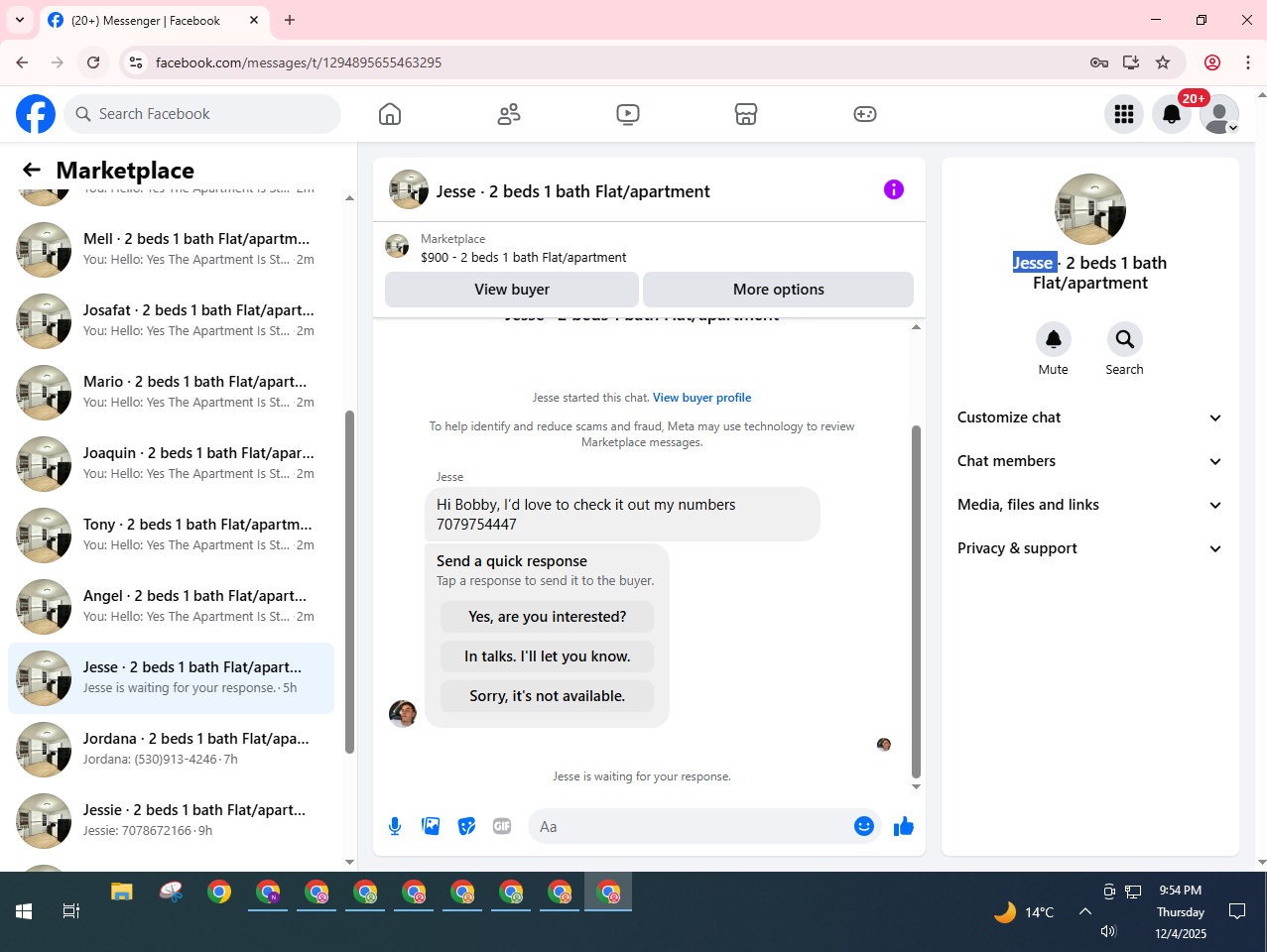1267x952 pixels.
Task: Click the $900 listing title text
Action: 524,257
